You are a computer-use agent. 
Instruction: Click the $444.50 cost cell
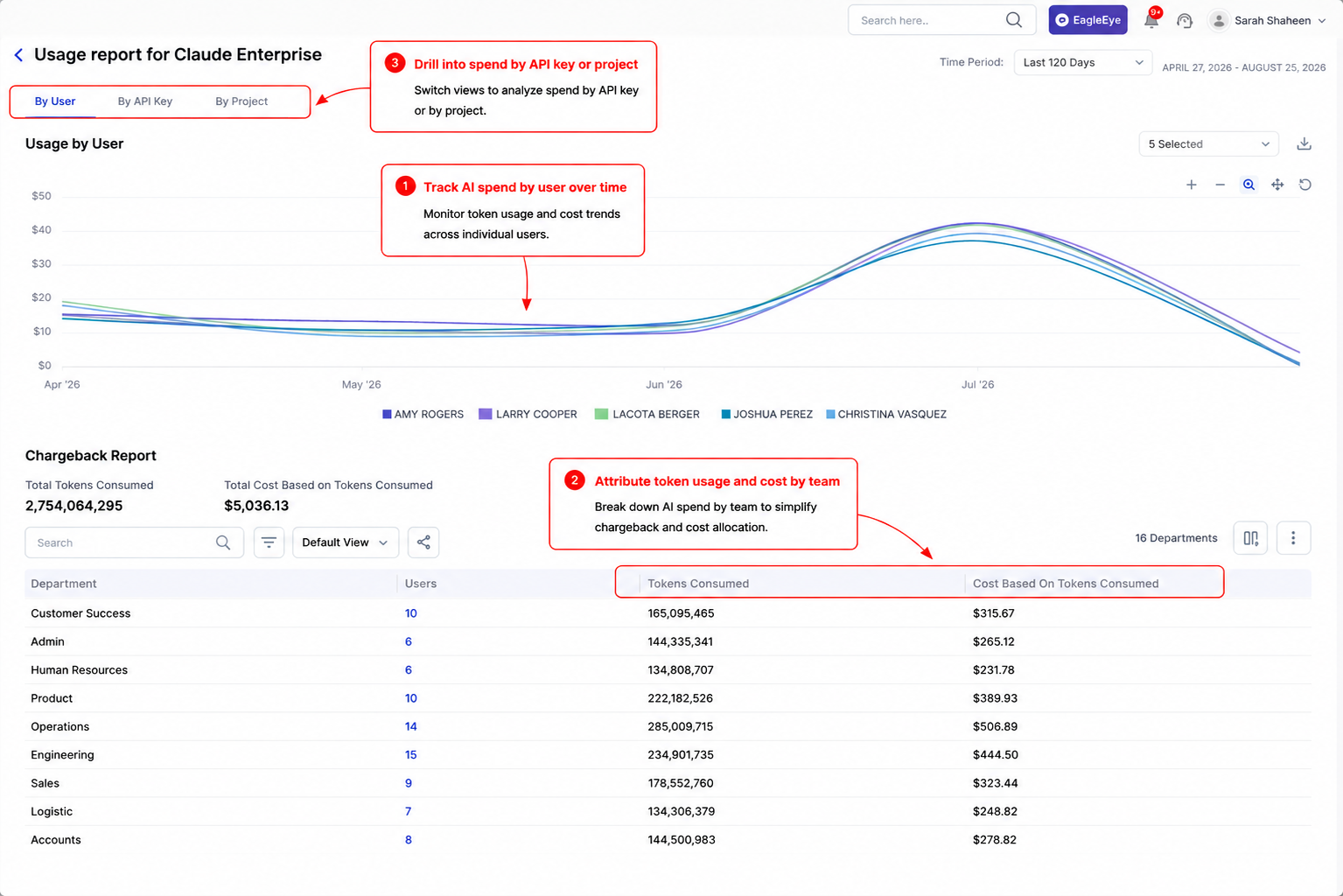click(995, 755)
